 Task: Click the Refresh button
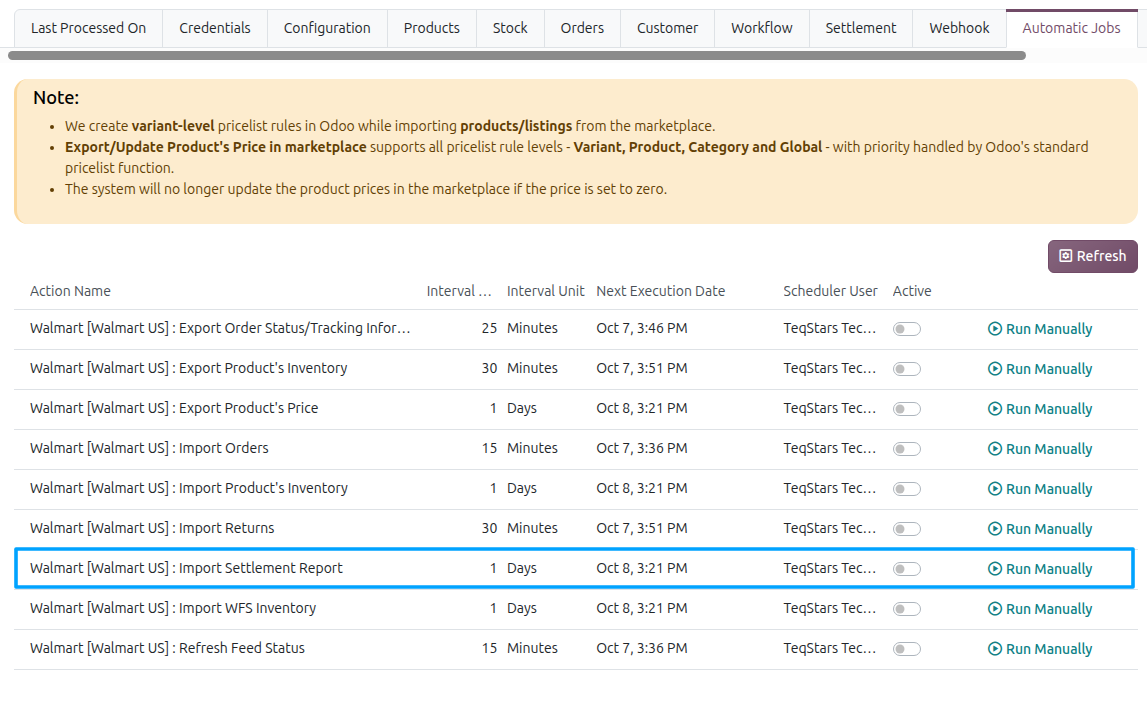(1092, 256)
